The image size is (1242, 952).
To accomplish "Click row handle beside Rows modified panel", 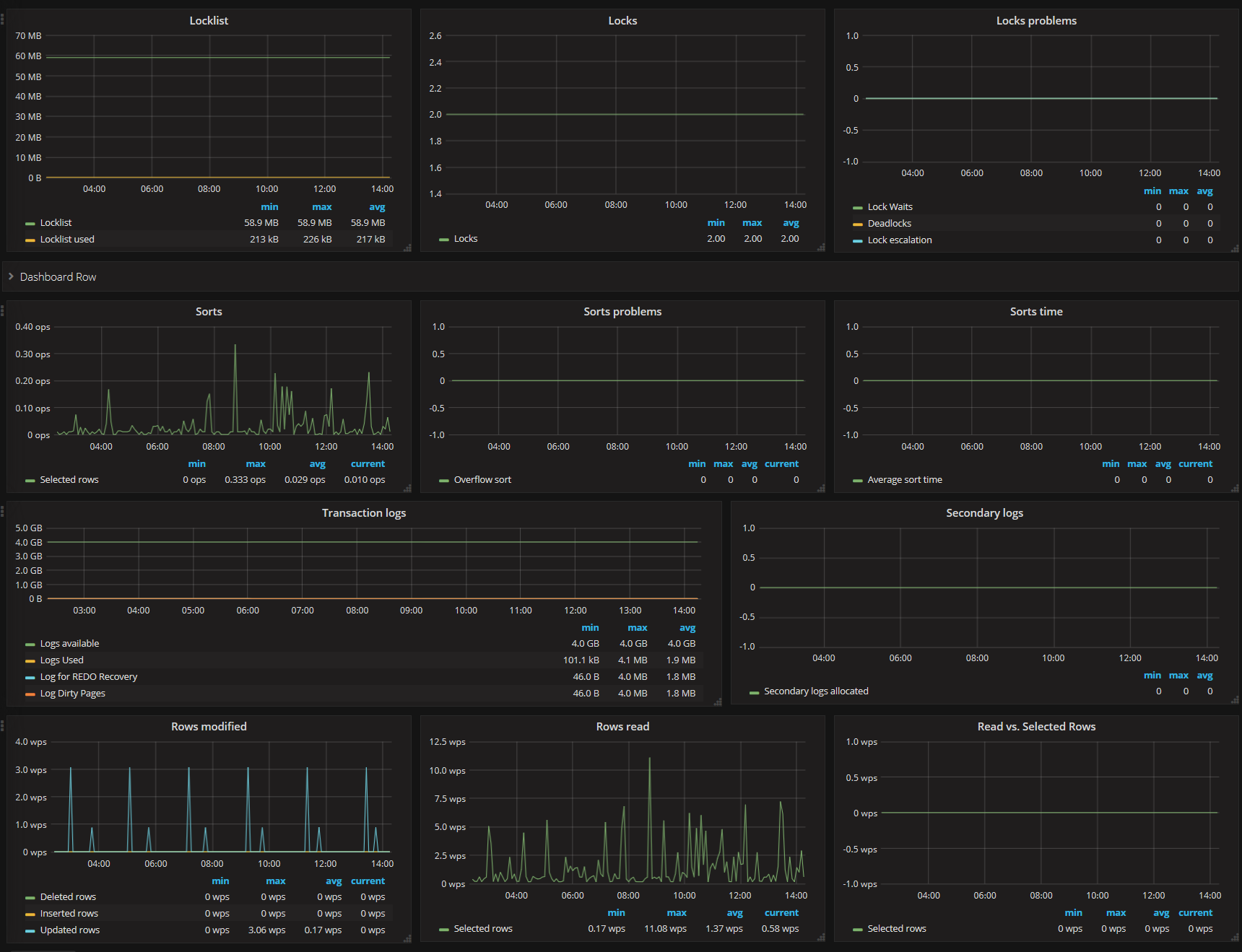I will click(2, 725).
